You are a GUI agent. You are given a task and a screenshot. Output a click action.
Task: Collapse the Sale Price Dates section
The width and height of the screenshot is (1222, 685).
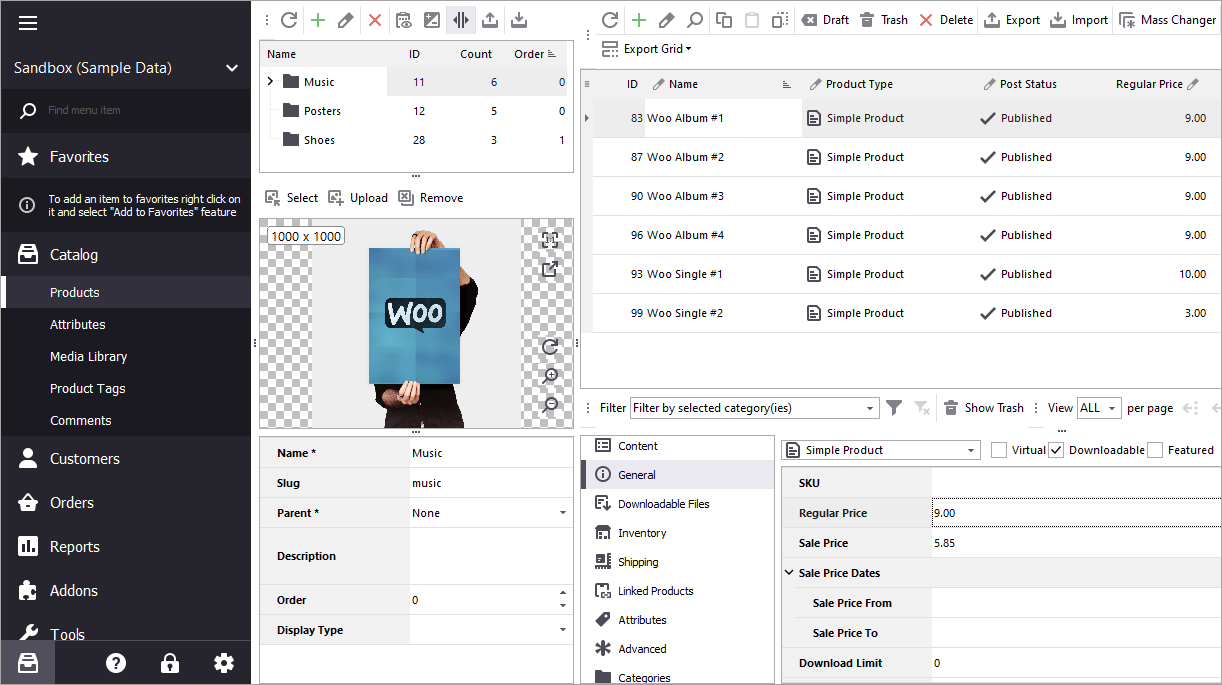[x=790, y=572]
